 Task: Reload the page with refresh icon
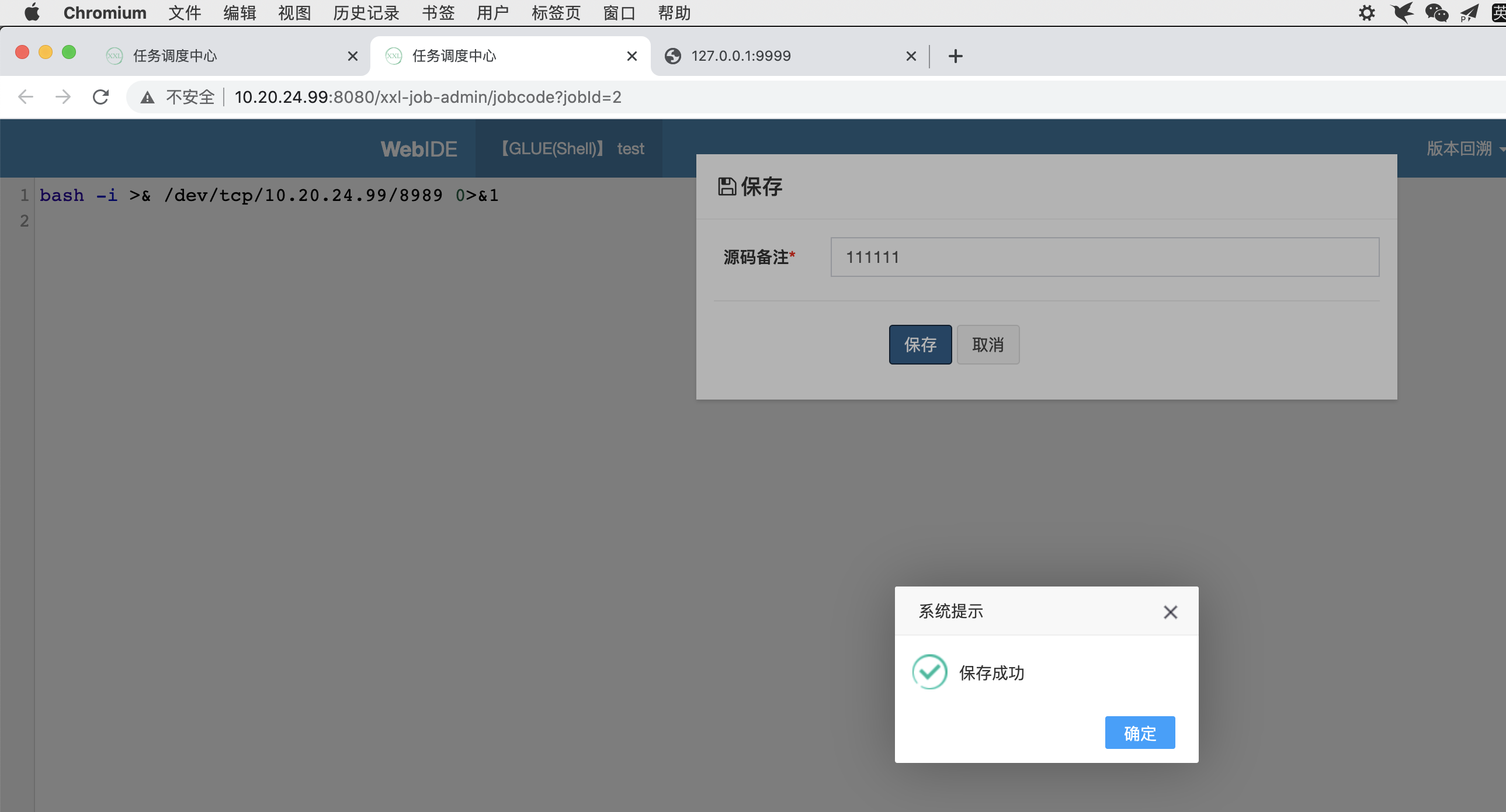click(100, 97)
